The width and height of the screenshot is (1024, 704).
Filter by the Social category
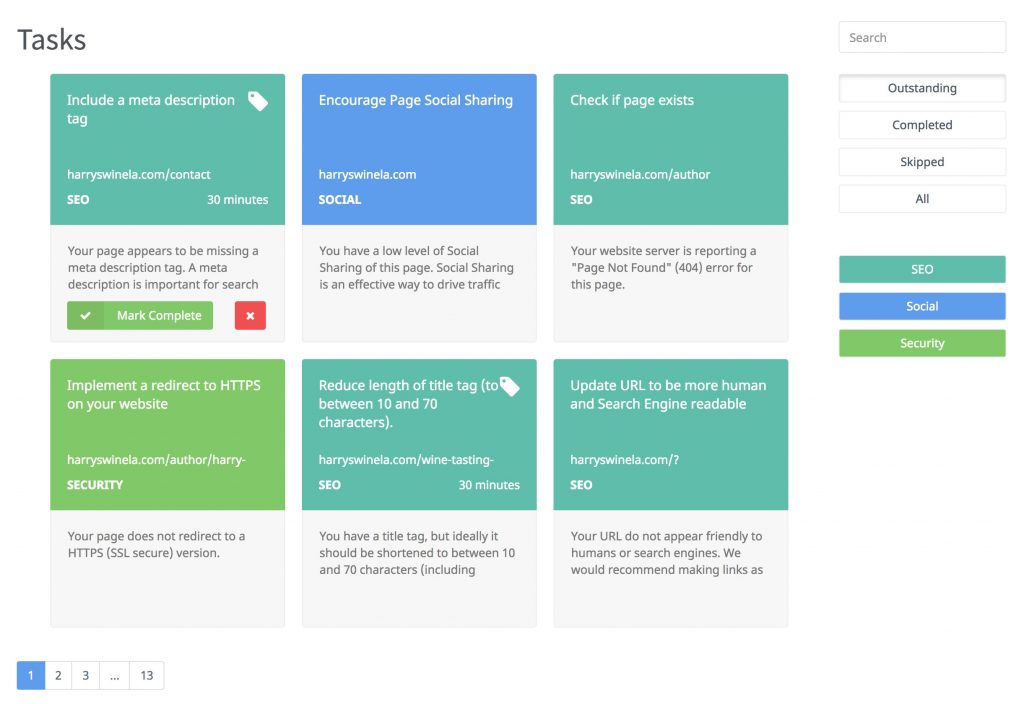coord(921,306)
